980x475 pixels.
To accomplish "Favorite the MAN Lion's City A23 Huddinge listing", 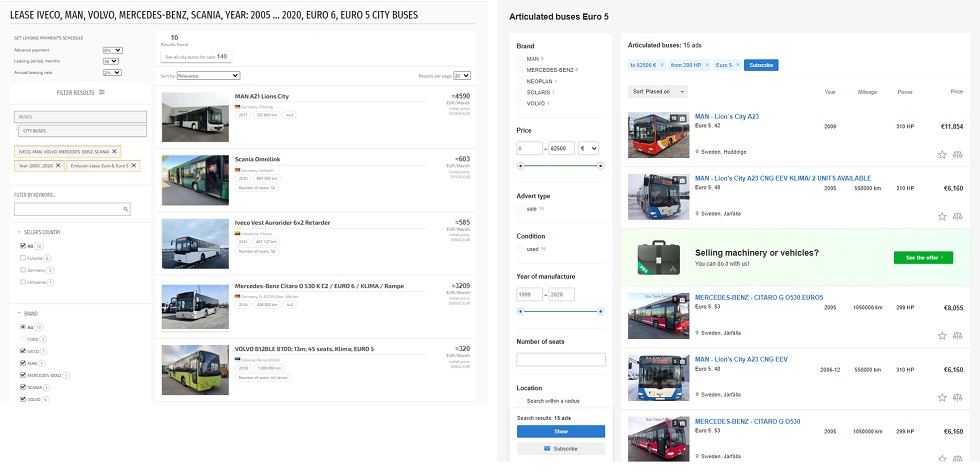I will click(942, 154).
